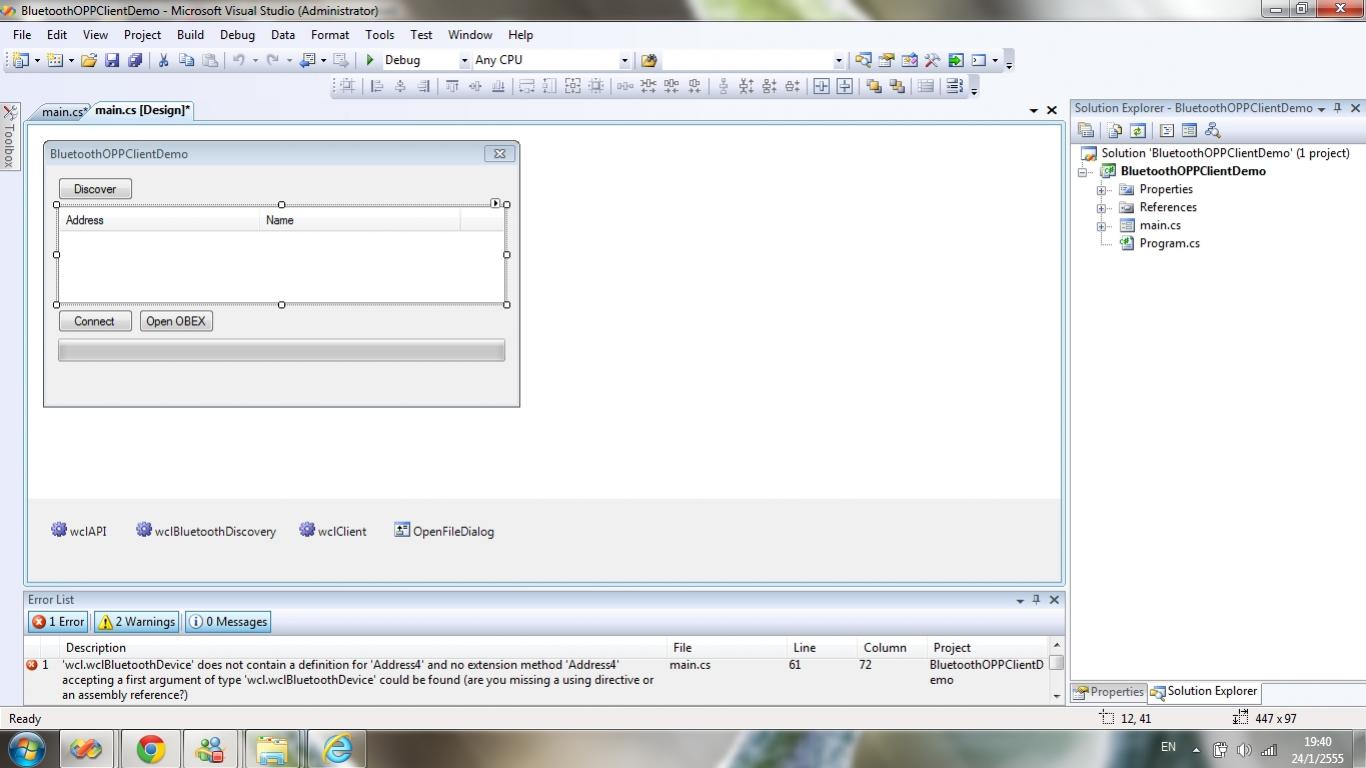Click the Open File folder icon
This screenshot has height=768, width=1366.
pos(89,60)
